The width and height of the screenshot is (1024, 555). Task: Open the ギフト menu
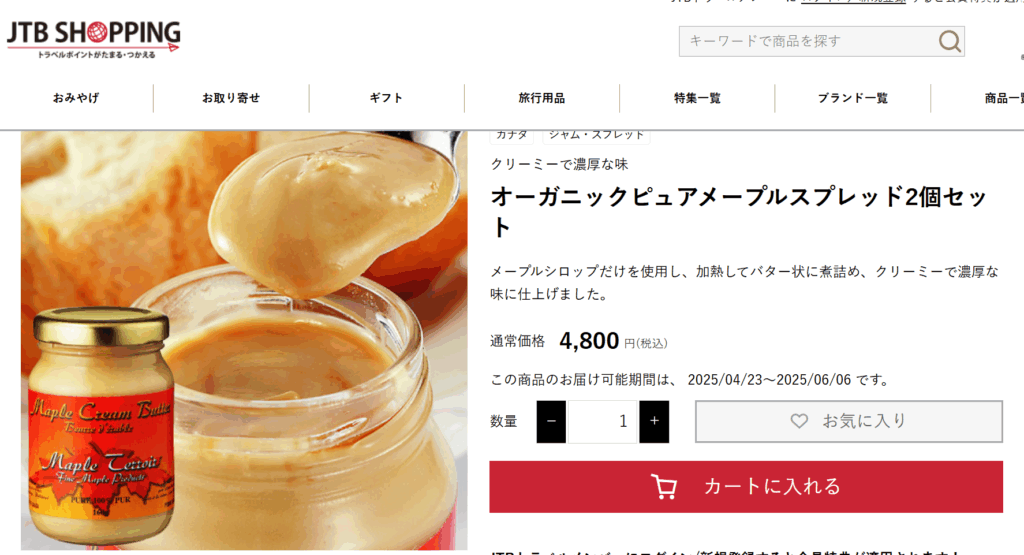tap(386, 98)
